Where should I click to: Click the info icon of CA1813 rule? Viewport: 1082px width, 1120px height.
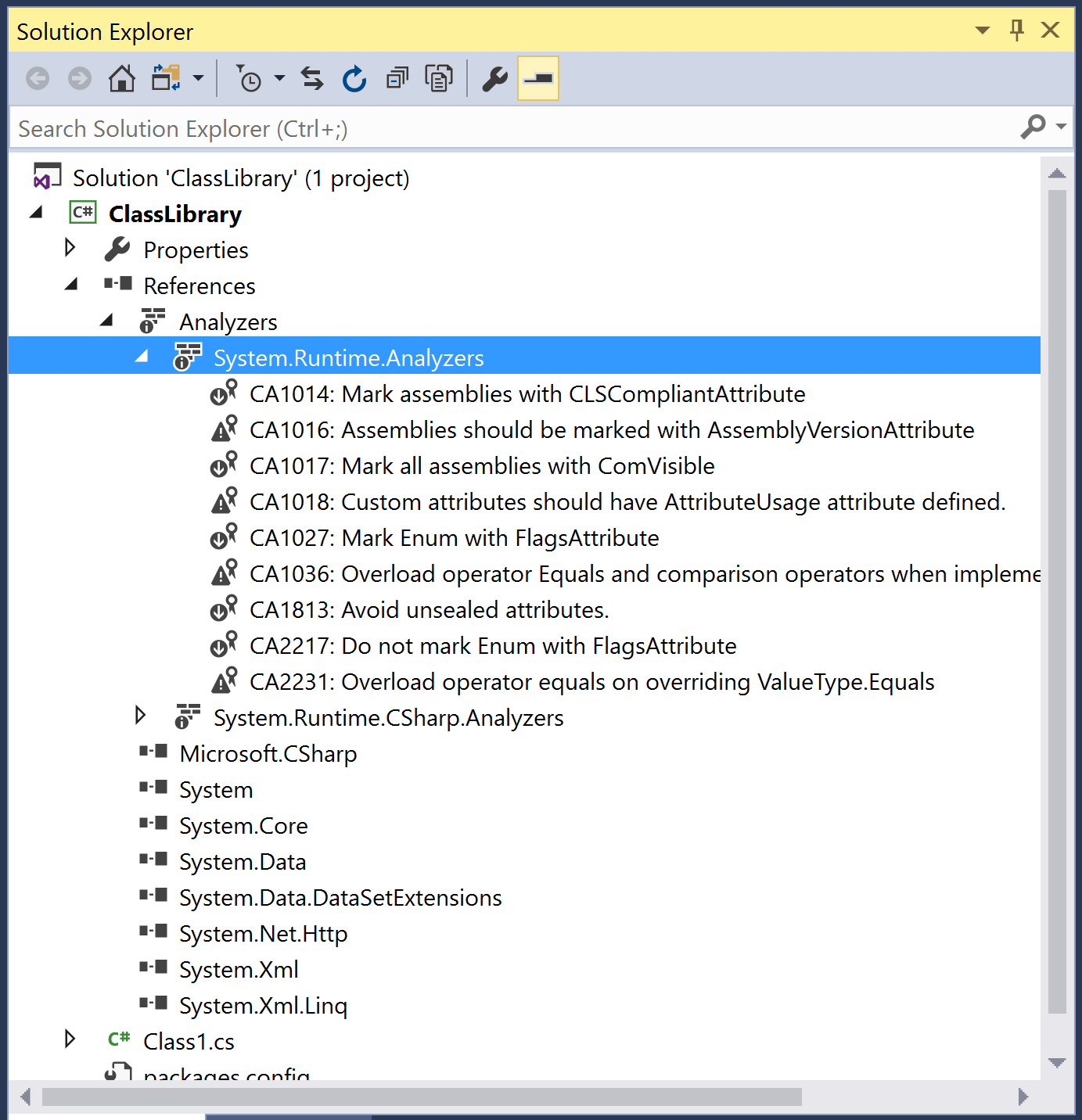224,608
